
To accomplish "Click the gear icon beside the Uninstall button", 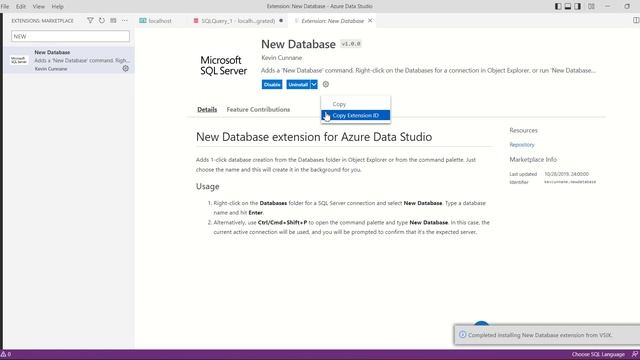I will (326, 84).
